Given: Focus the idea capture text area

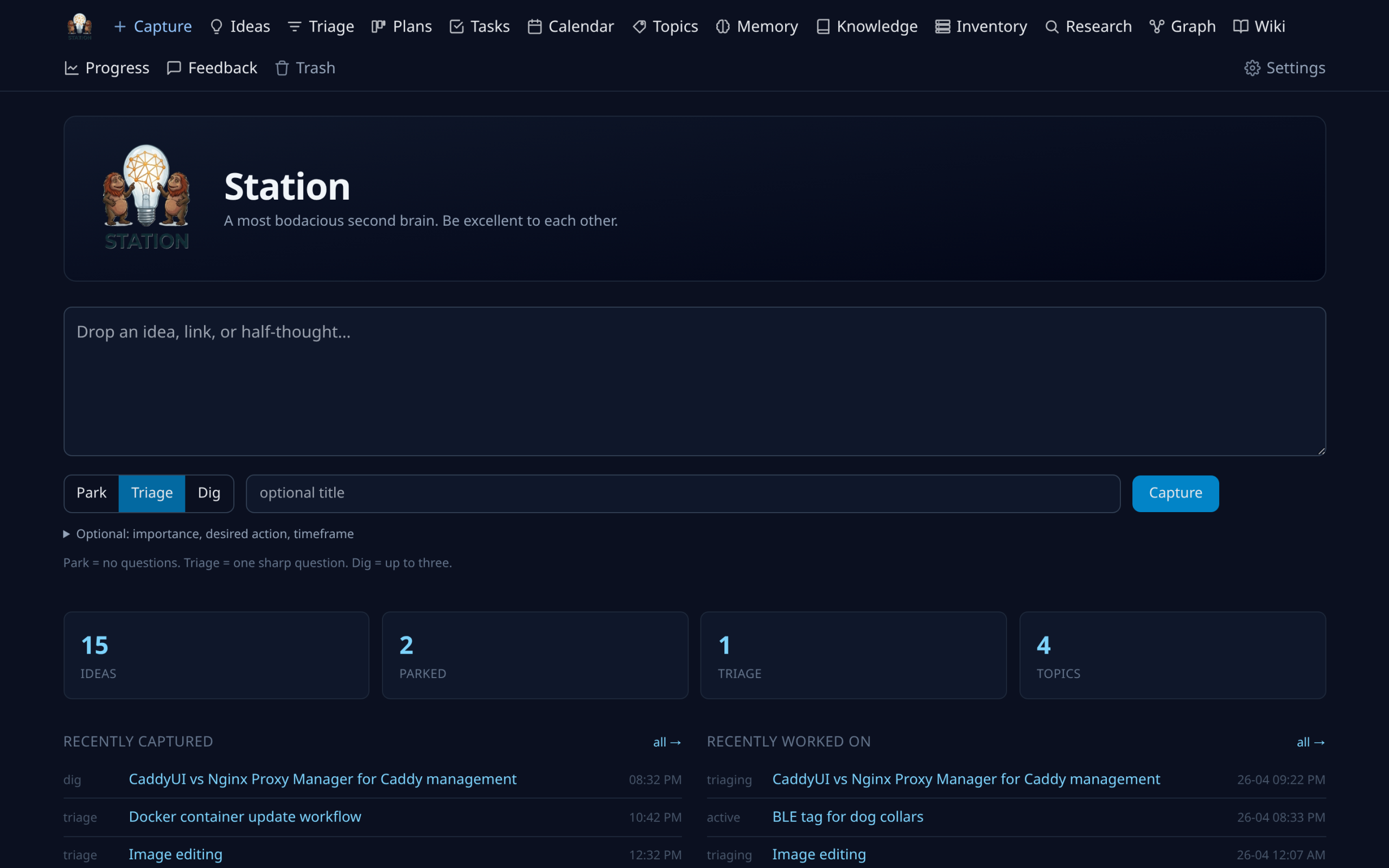Looking at the screenshot, I should (694, 381).
